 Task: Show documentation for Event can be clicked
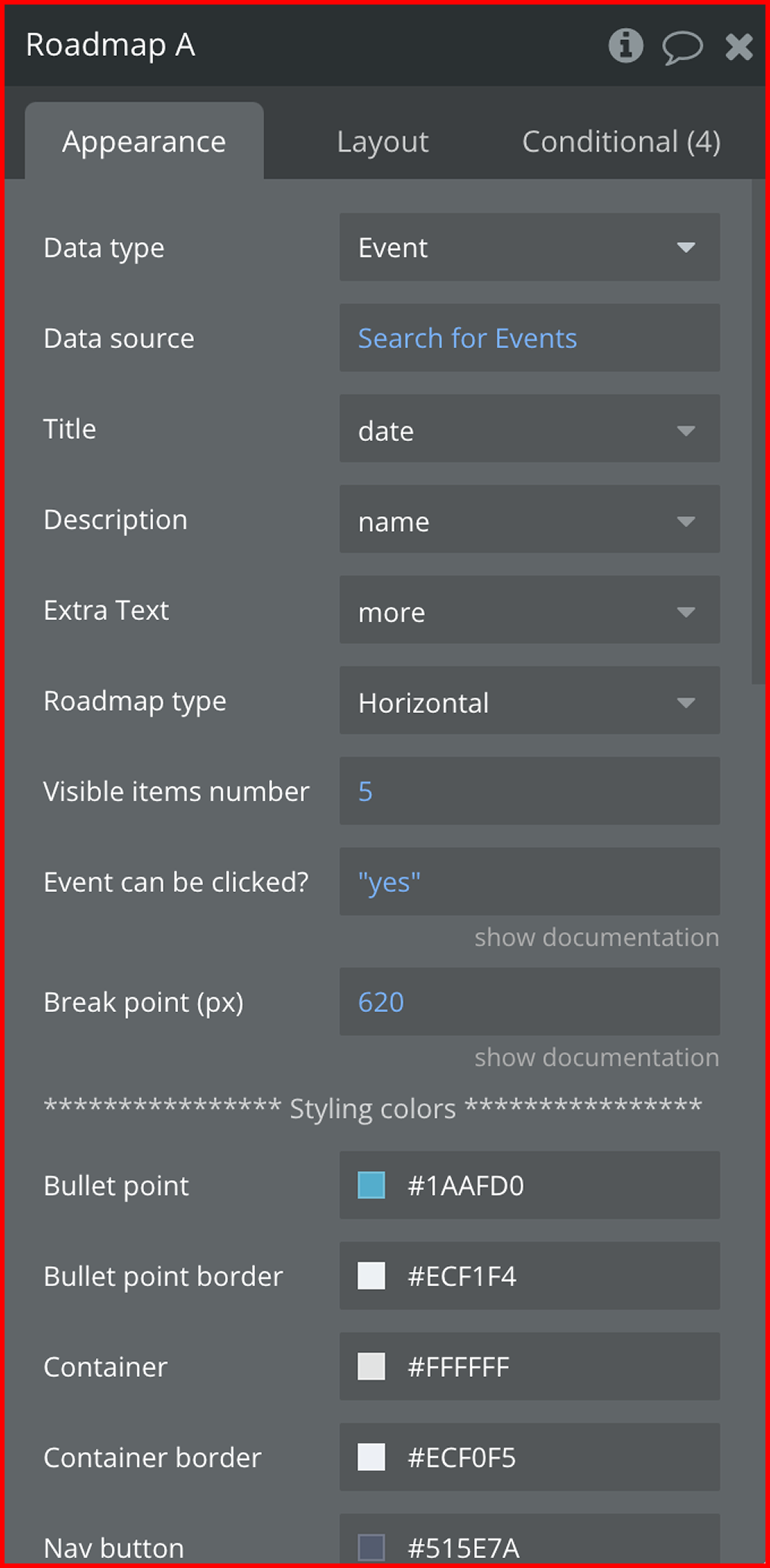pos(596,937)
